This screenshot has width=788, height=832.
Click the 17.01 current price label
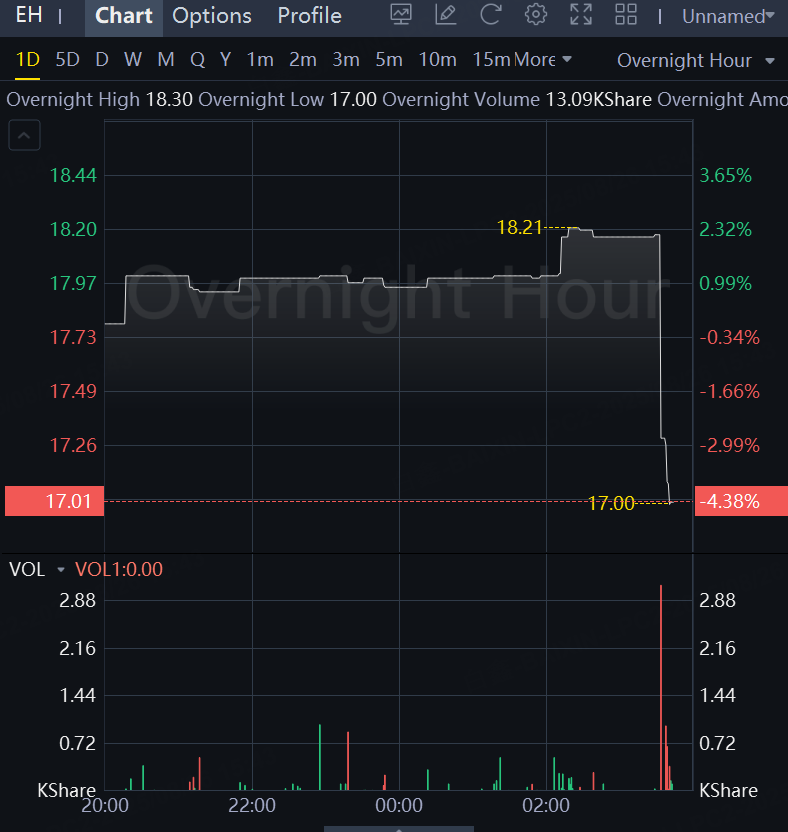click(54, 501)
